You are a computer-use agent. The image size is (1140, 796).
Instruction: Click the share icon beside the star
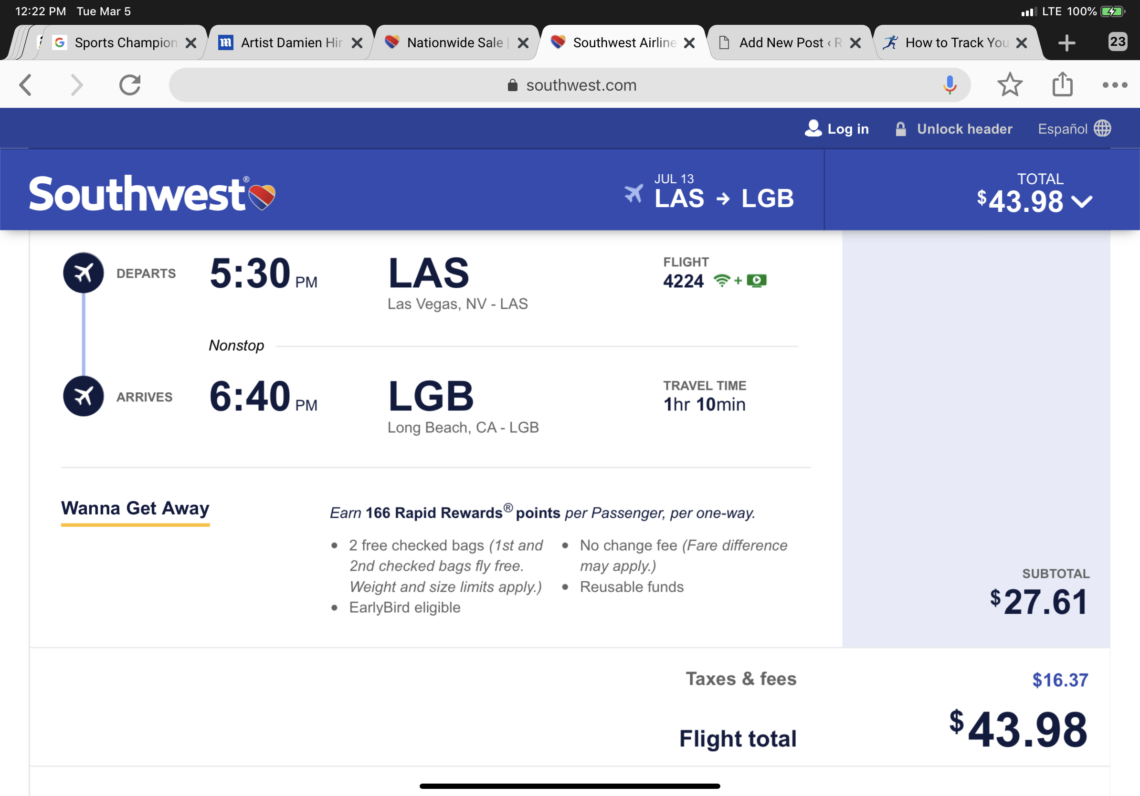click(1062, 85)
